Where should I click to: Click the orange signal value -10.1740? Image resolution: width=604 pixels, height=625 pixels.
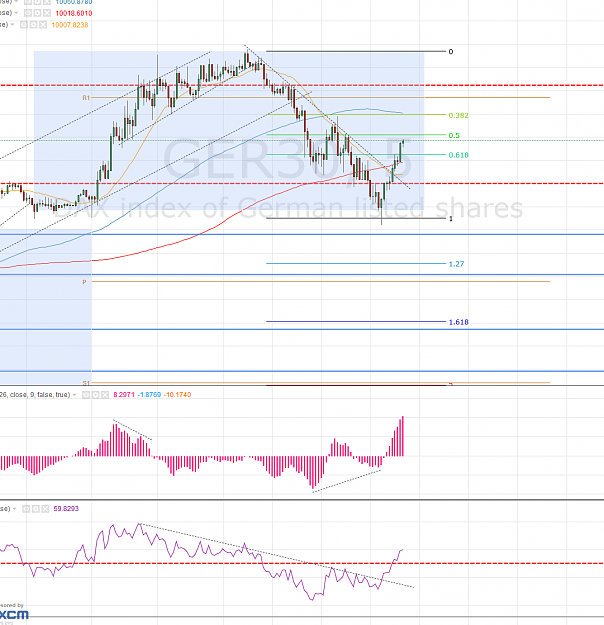click(177, 395)
